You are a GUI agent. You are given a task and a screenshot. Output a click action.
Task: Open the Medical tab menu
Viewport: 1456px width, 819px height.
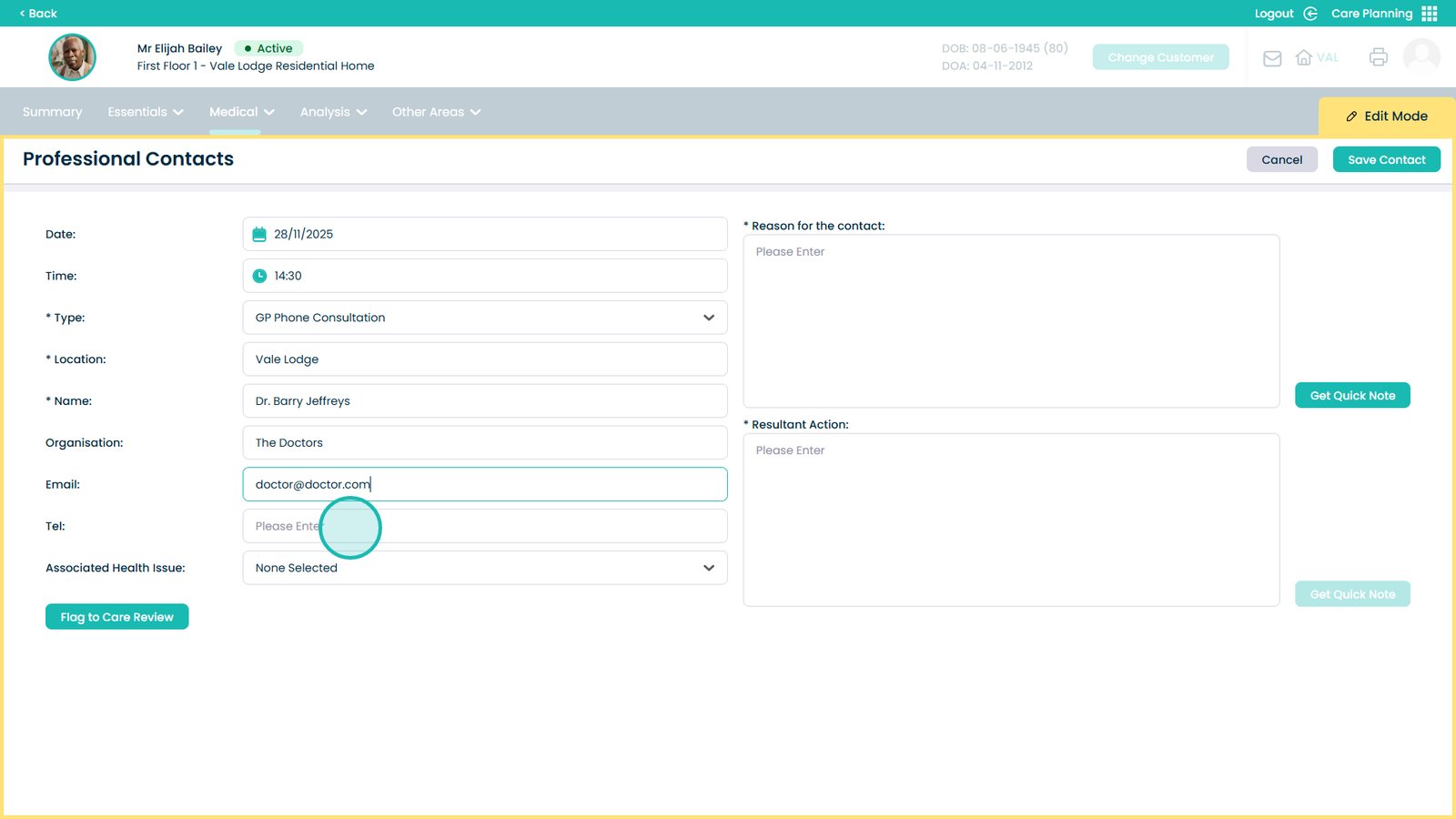tap(241, 112)
